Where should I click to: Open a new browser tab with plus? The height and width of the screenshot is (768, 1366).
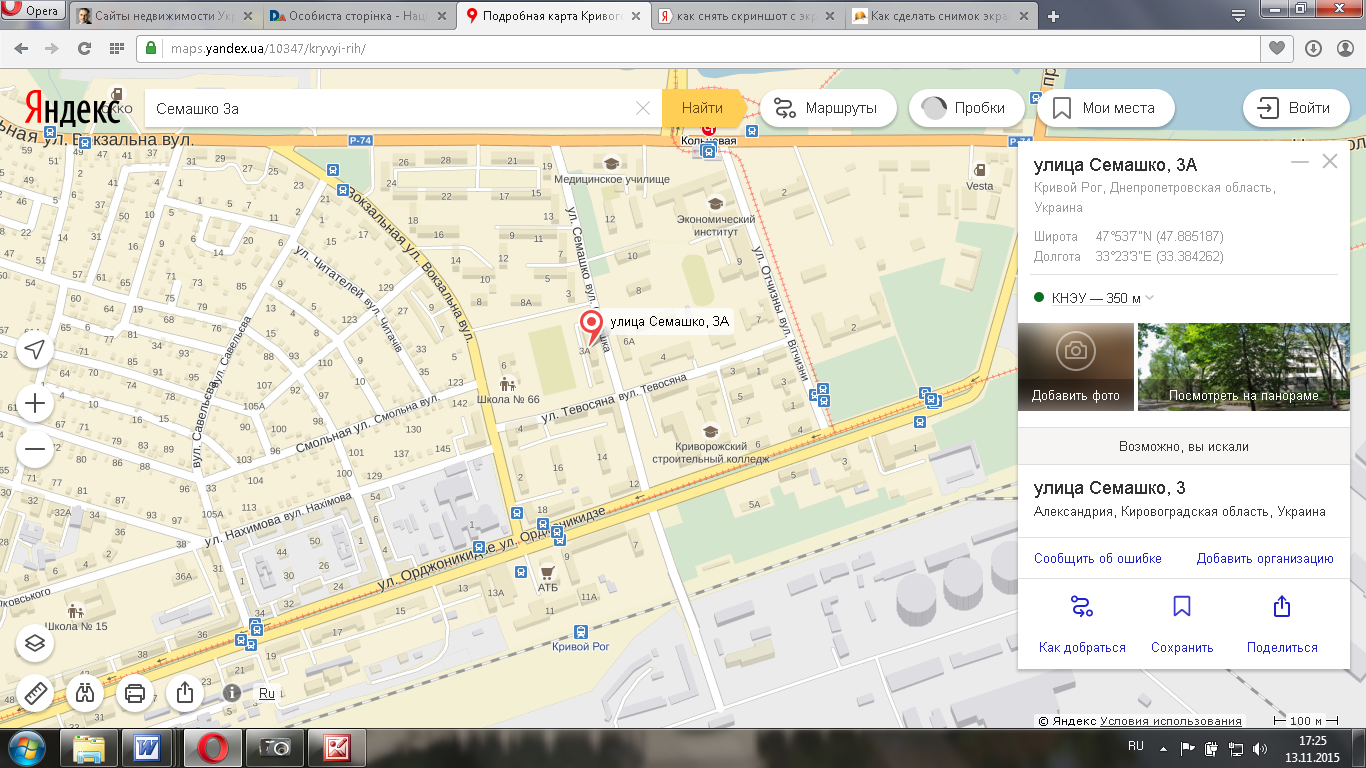1054,16
